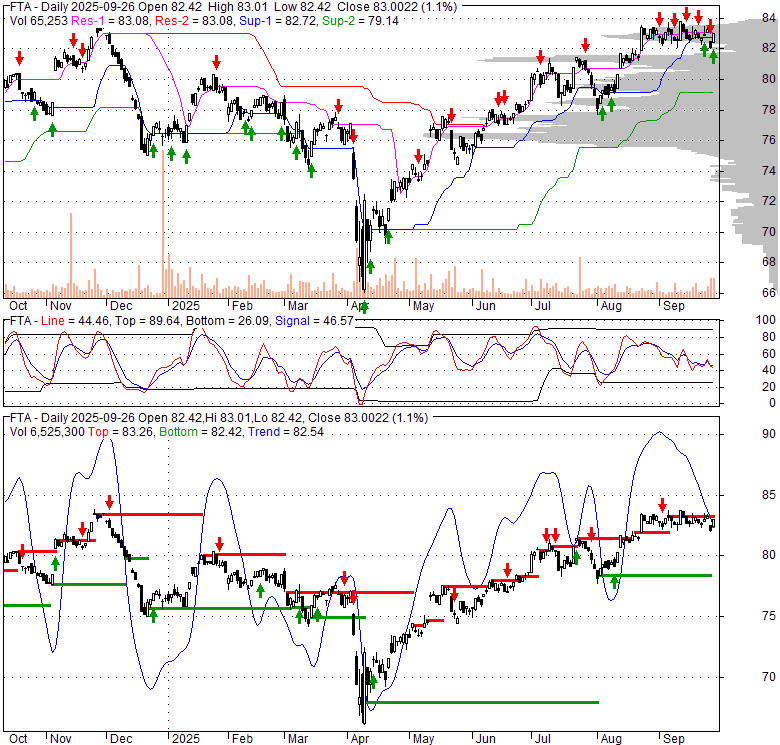Click the 68 price axis label

tap(769, 262)
